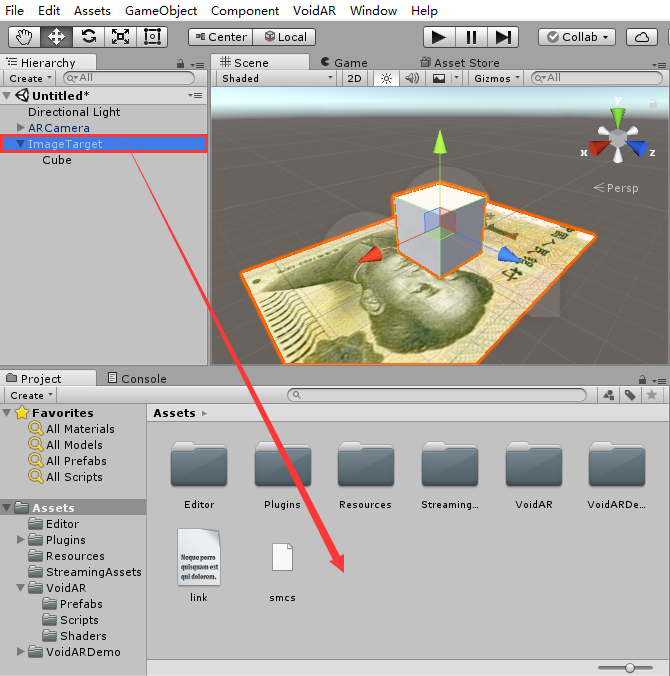670x676 pixels.
Task: Open the Shaded draw mode dropdown
Action: click(x=276, y=78)
